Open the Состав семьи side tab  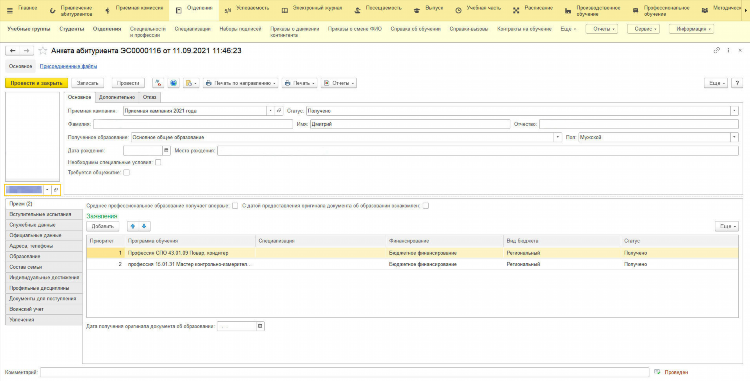point(44,267)
